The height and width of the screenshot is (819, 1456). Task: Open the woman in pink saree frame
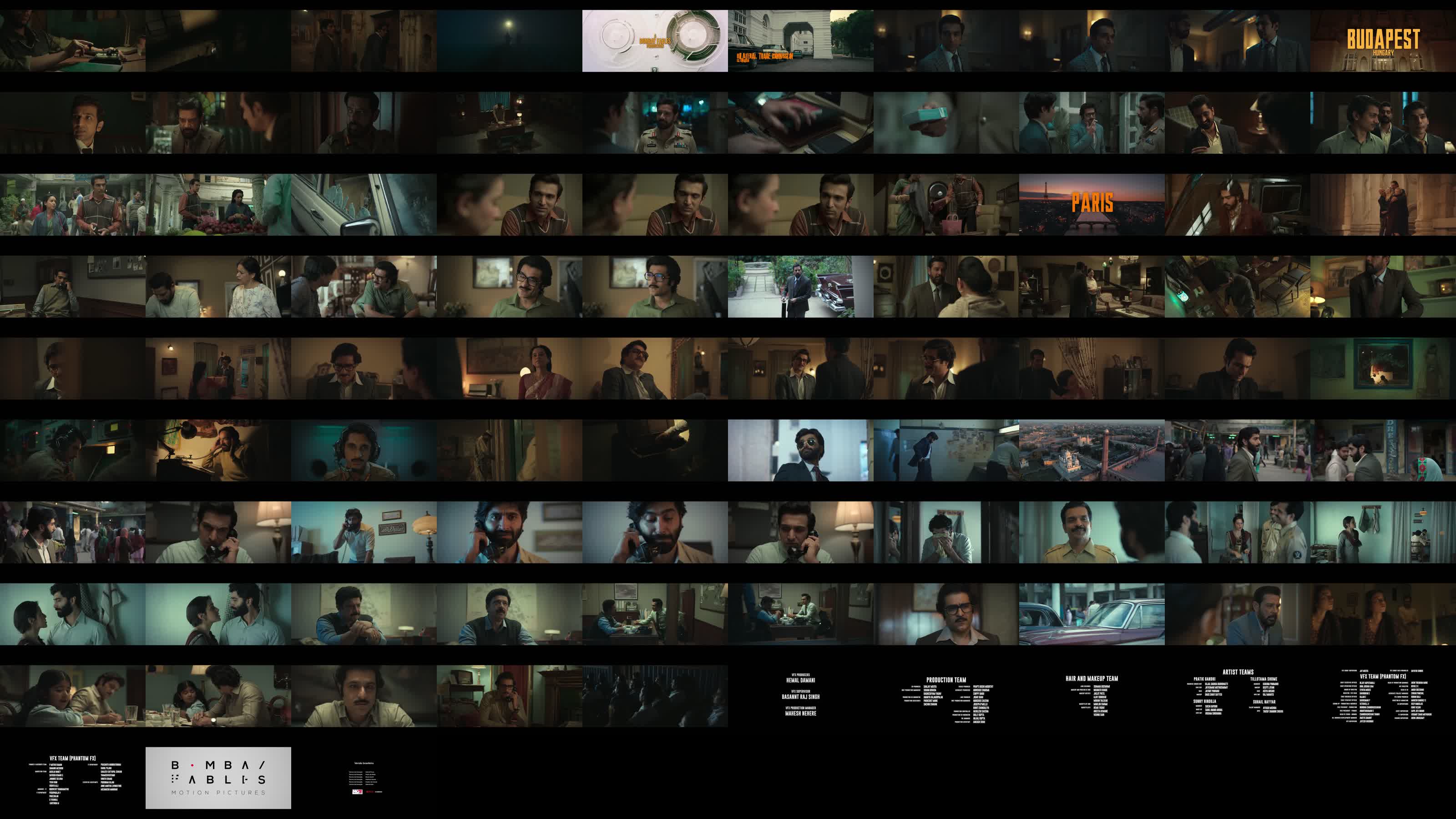(509, 369)
